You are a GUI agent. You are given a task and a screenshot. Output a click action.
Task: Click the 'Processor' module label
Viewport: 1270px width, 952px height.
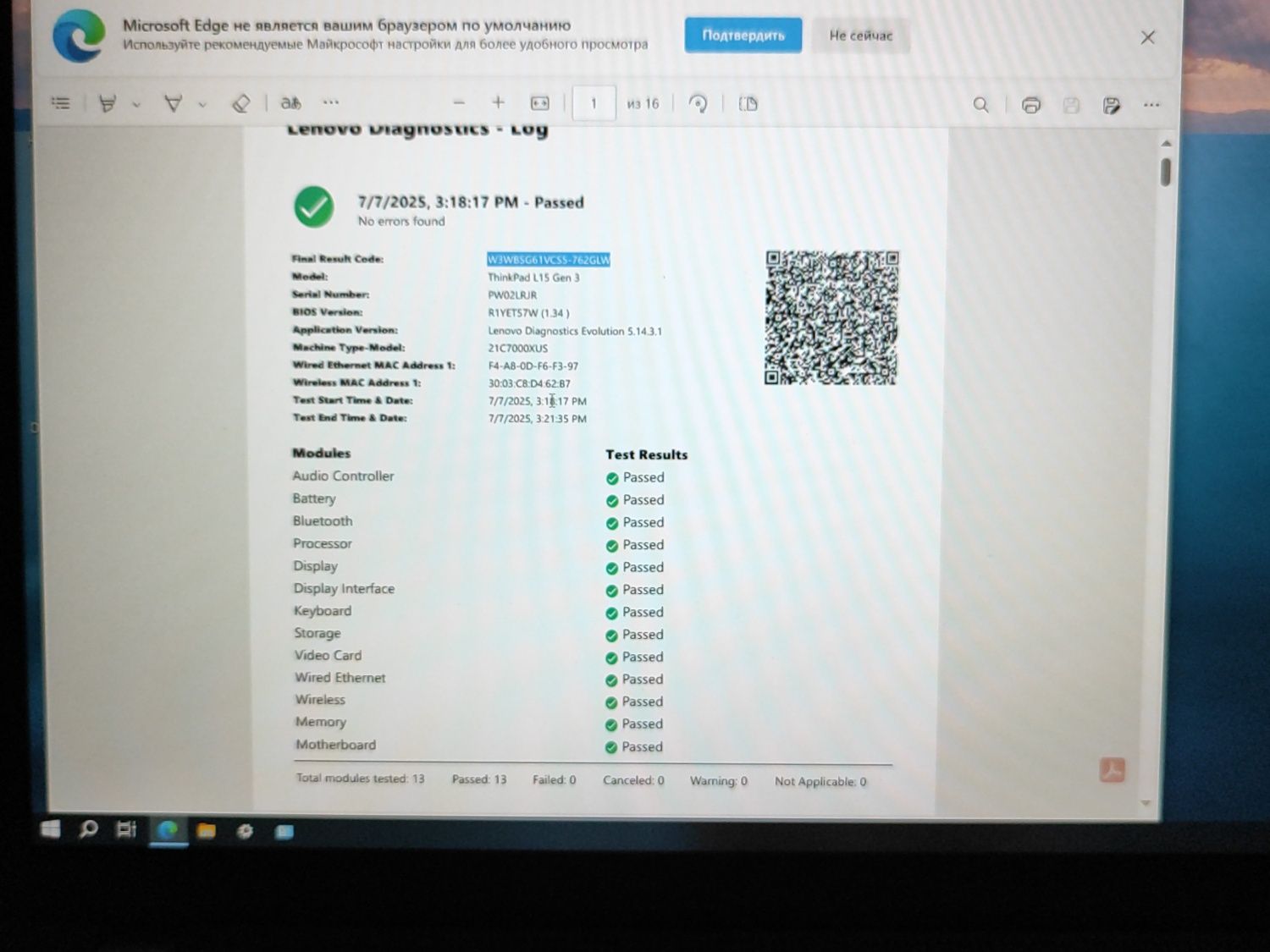[322, 543]
